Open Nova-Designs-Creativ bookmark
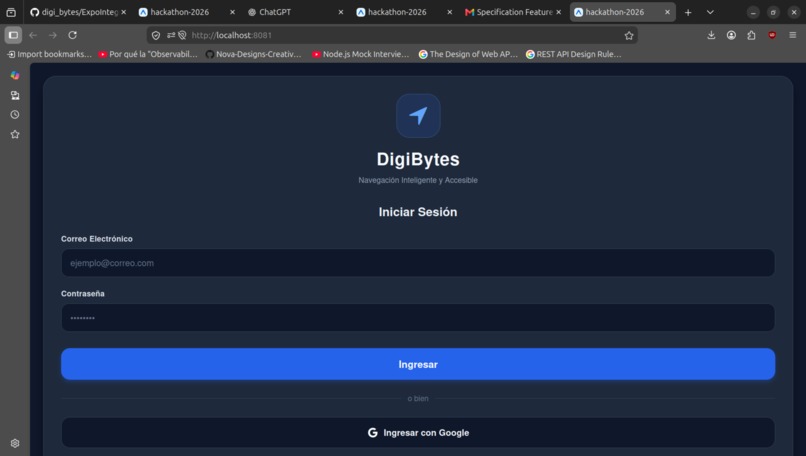Viewport: 806px width, 456px height. [253, 54]
